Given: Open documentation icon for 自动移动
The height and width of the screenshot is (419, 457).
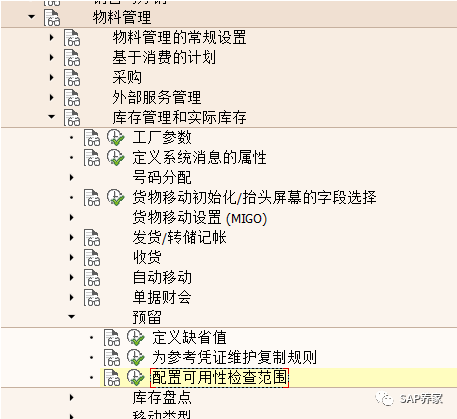Looking at the screenshot, I should [x=92, y=278].
